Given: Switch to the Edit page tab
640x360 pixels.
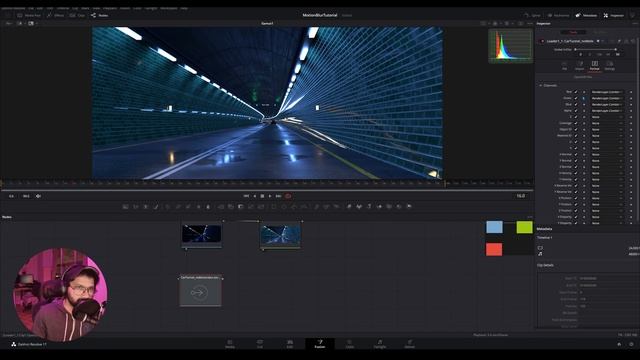Looking at the screenshot, I should (x=290, y=344).
